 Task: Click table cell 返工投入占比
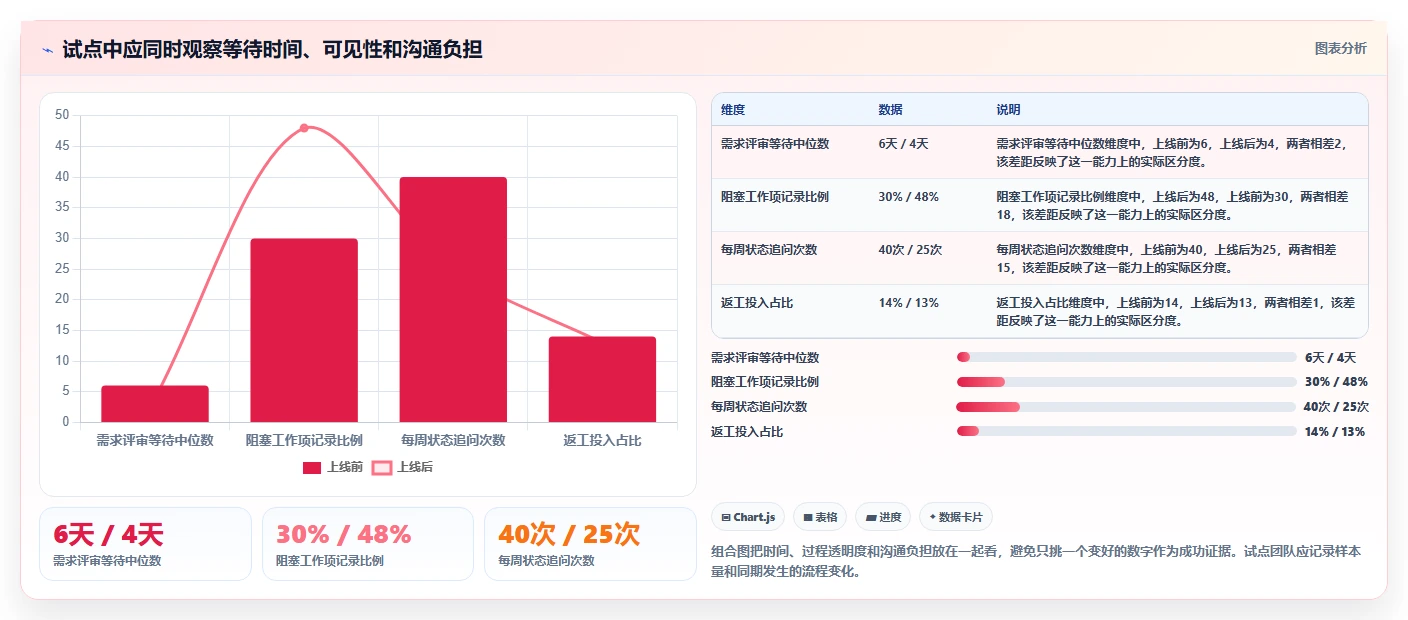[x=757, y=302]
